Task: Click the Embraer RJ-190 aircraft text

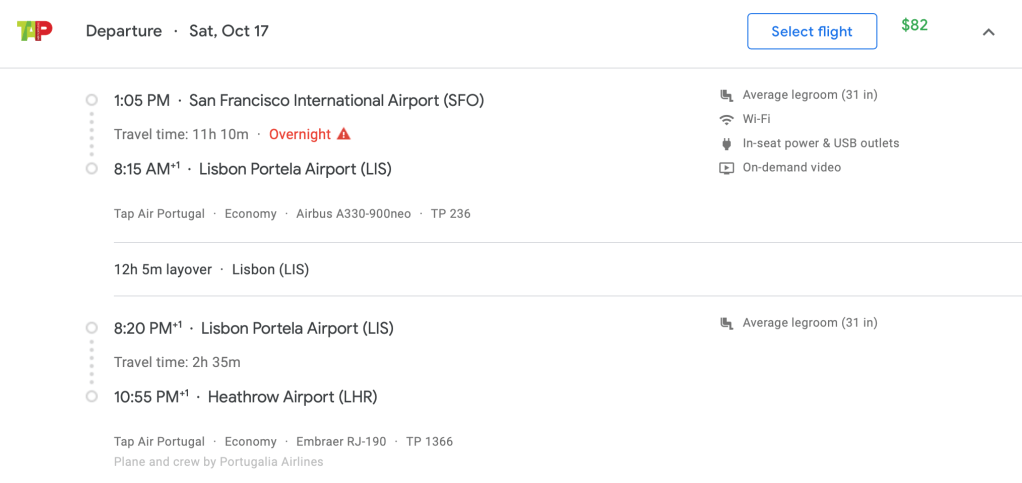Action: [341, 442]
